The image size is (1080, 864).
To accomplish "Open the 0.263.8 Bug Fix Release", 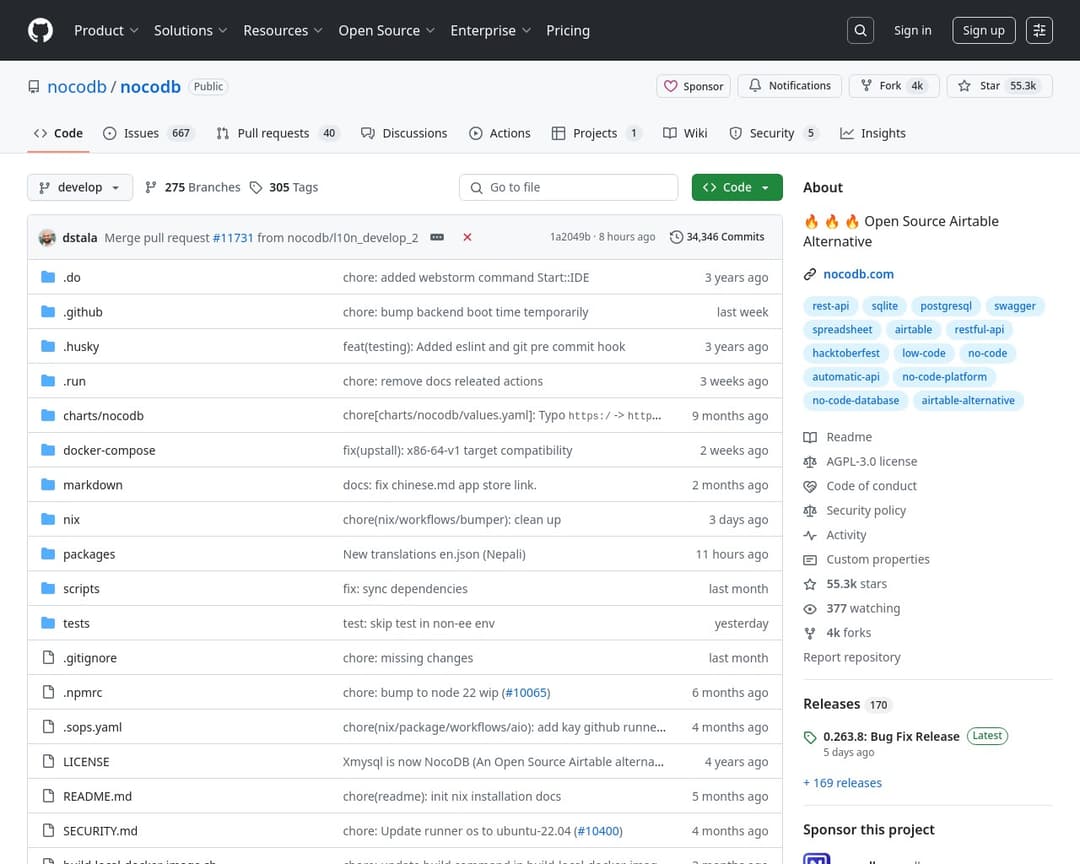I will click(x=891, y=737).
